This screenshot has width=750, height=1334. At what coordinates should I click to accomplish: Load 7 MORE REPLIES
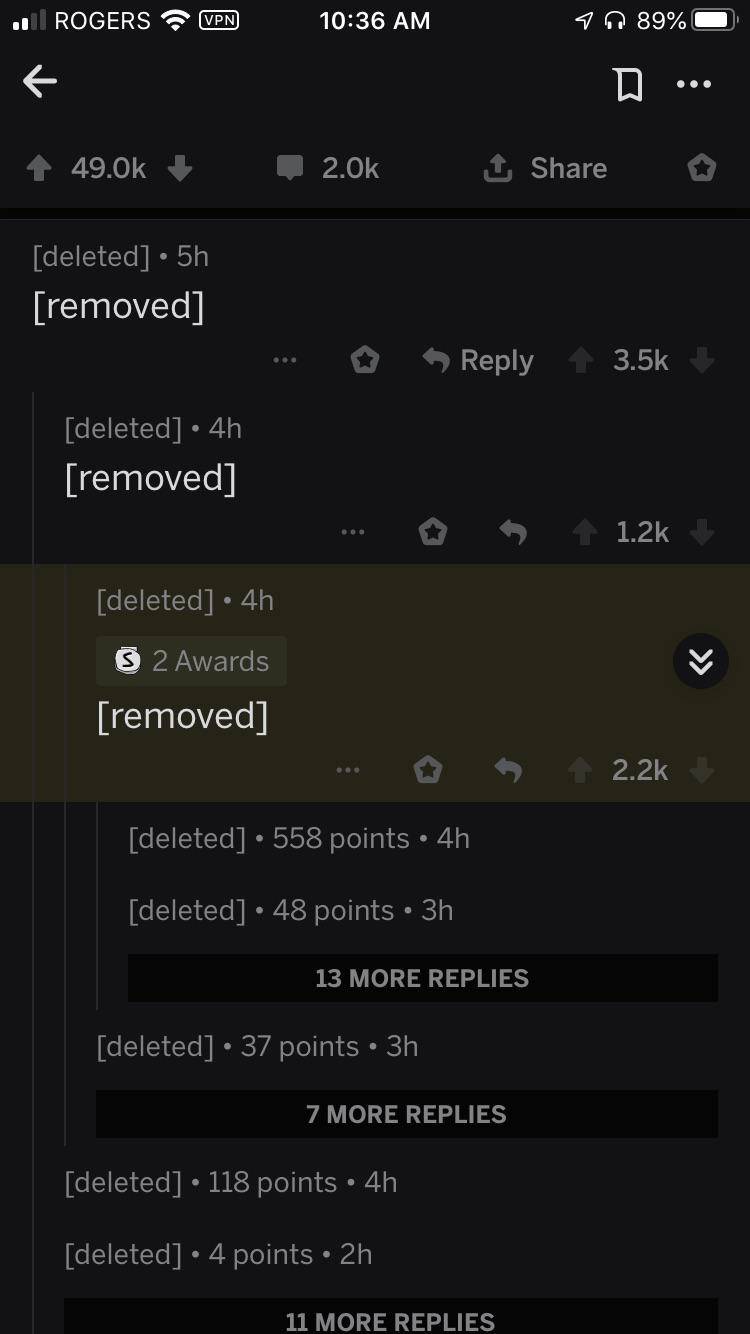(406, 1114)
